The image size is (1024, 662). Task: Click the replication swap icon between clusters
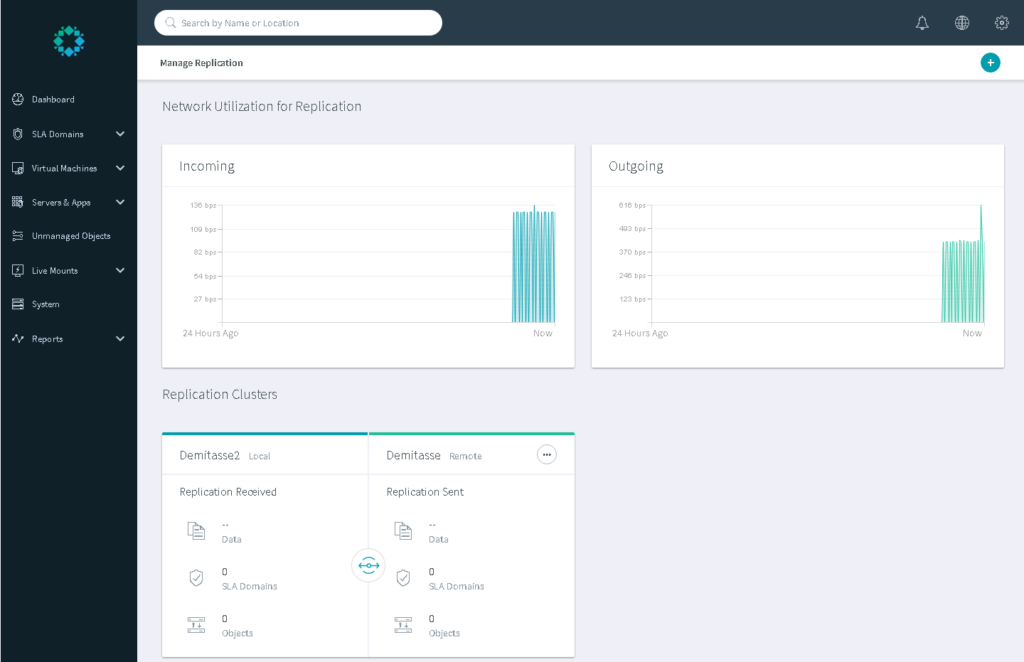(368, 565)
